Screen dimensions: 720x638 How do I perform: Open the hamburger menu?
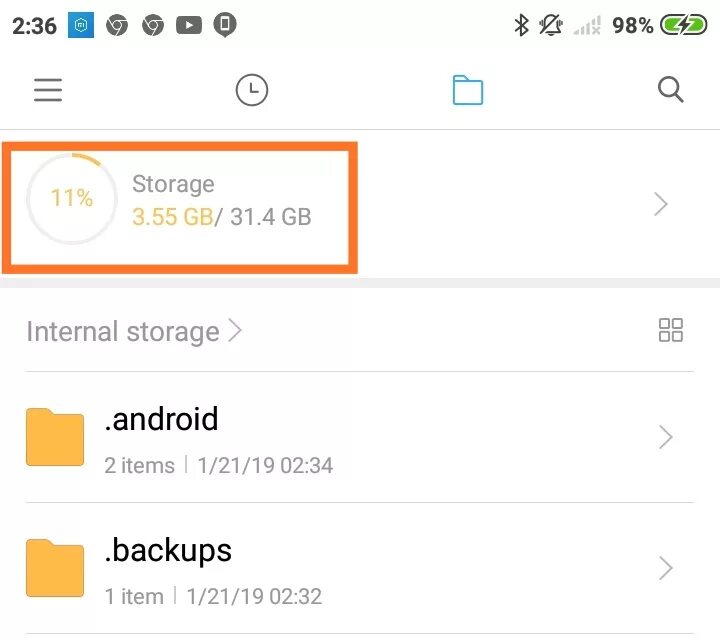pyautogui.click(x=48, y=90)
